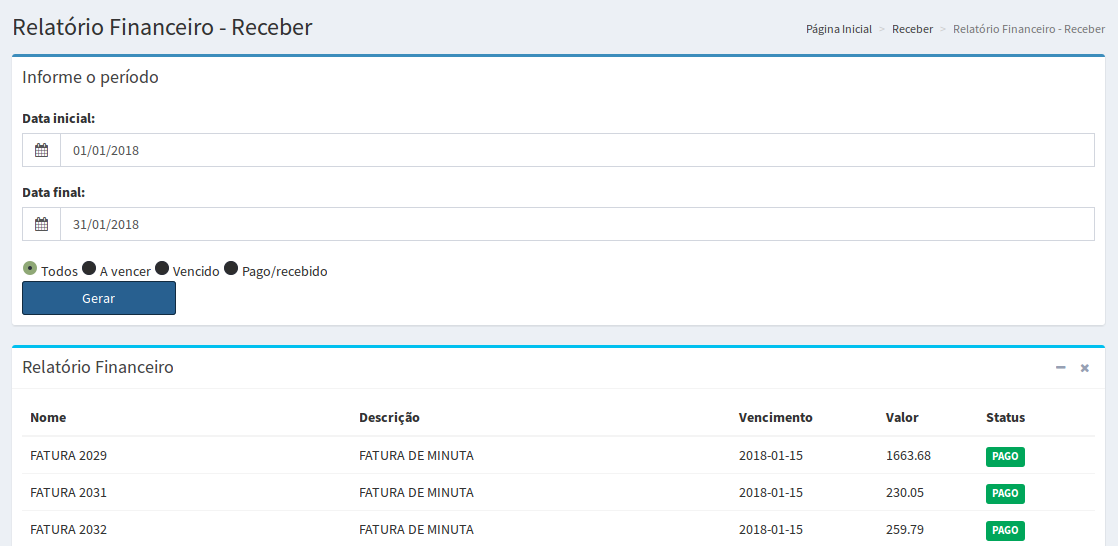Screen dimensions: 1118x546
Task: Focus the Data inicial date field
Action: [576, 150]
